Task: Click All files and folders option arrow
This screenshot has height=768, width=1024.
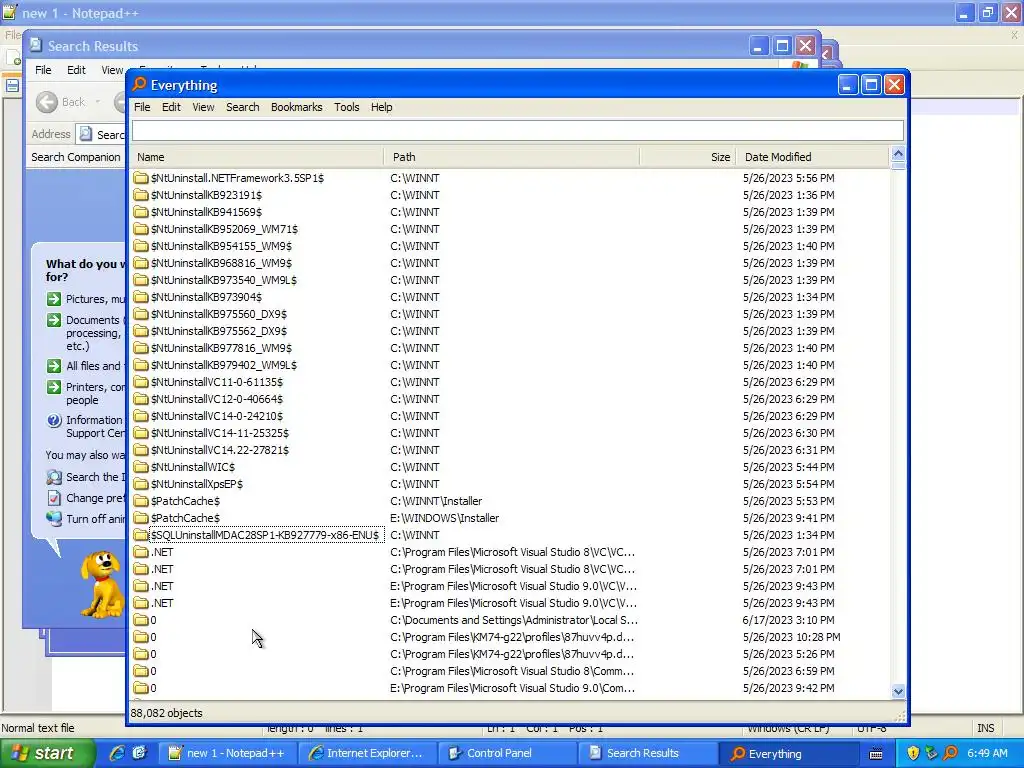Action: coord(54,366)
